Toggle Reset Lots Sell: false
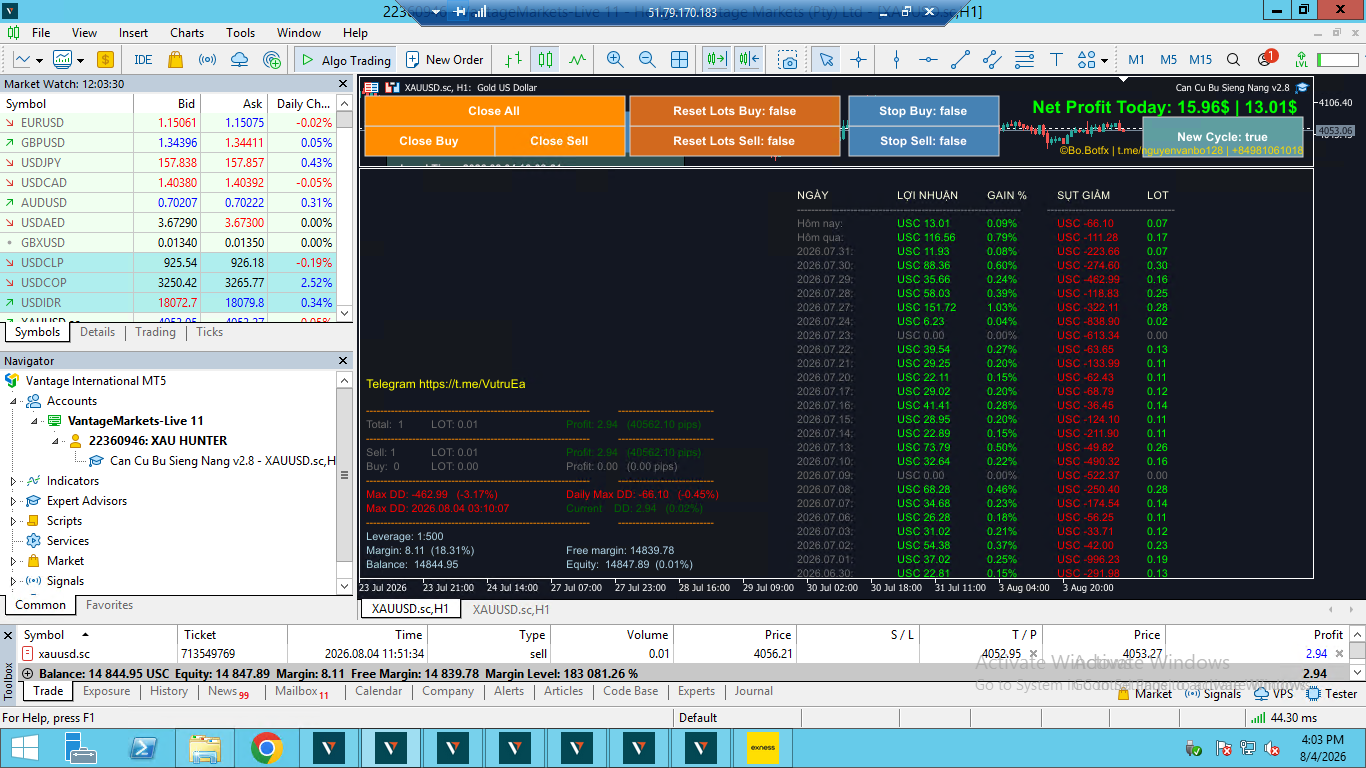This screenshot has width=1366, height=768. click(x=734, y=141)
